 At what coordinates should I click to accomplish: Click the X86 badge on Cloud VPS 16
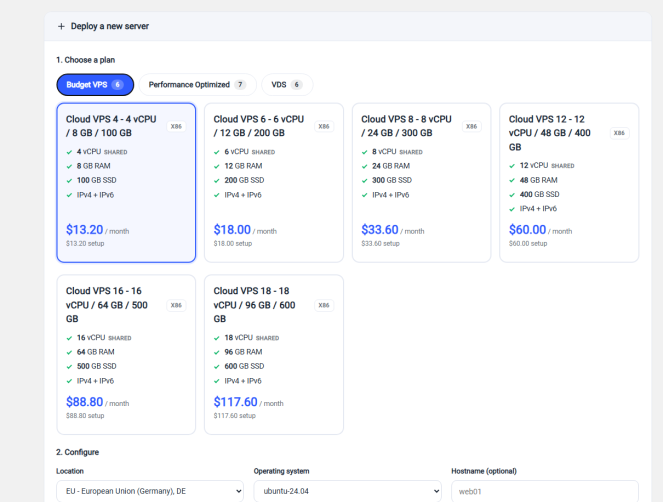click(176, 305)
